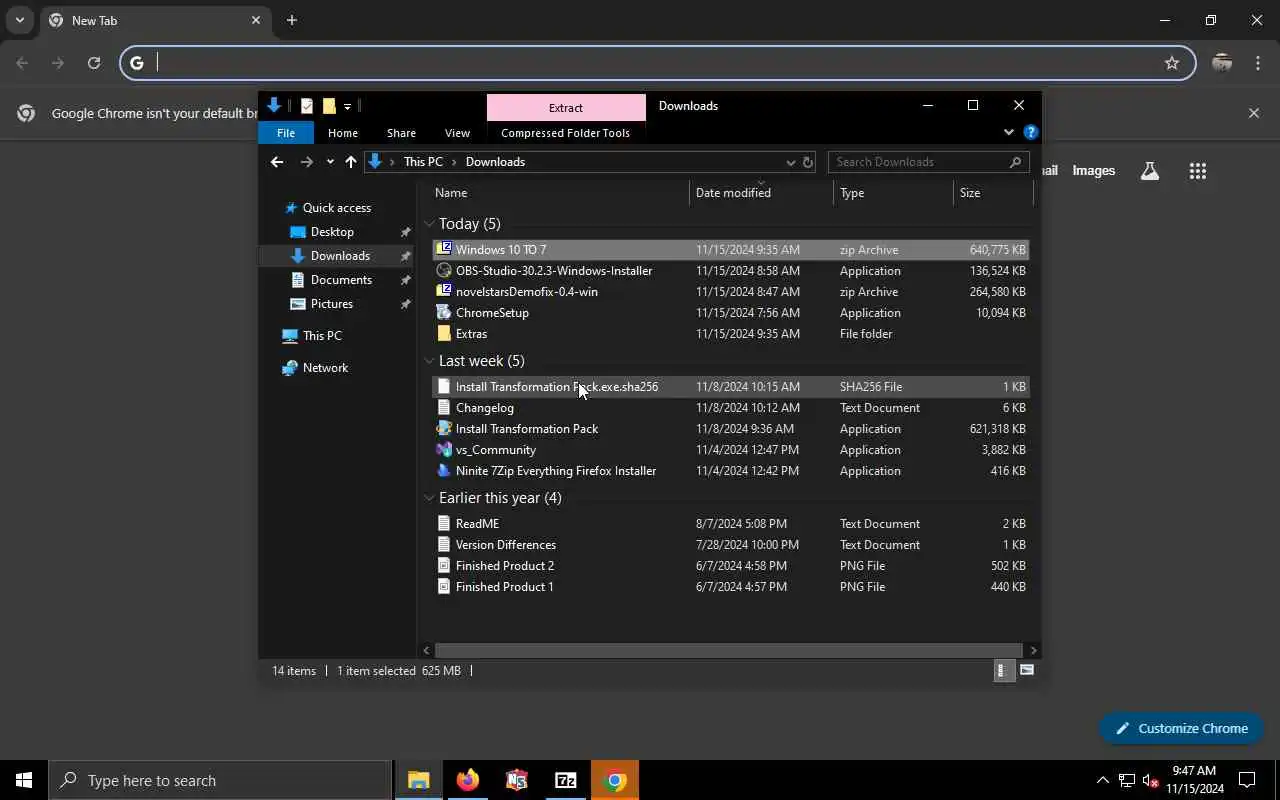Open Explorer help with the question mark
Viewport: 1280px width, 800px height.
click(1031, 132)
